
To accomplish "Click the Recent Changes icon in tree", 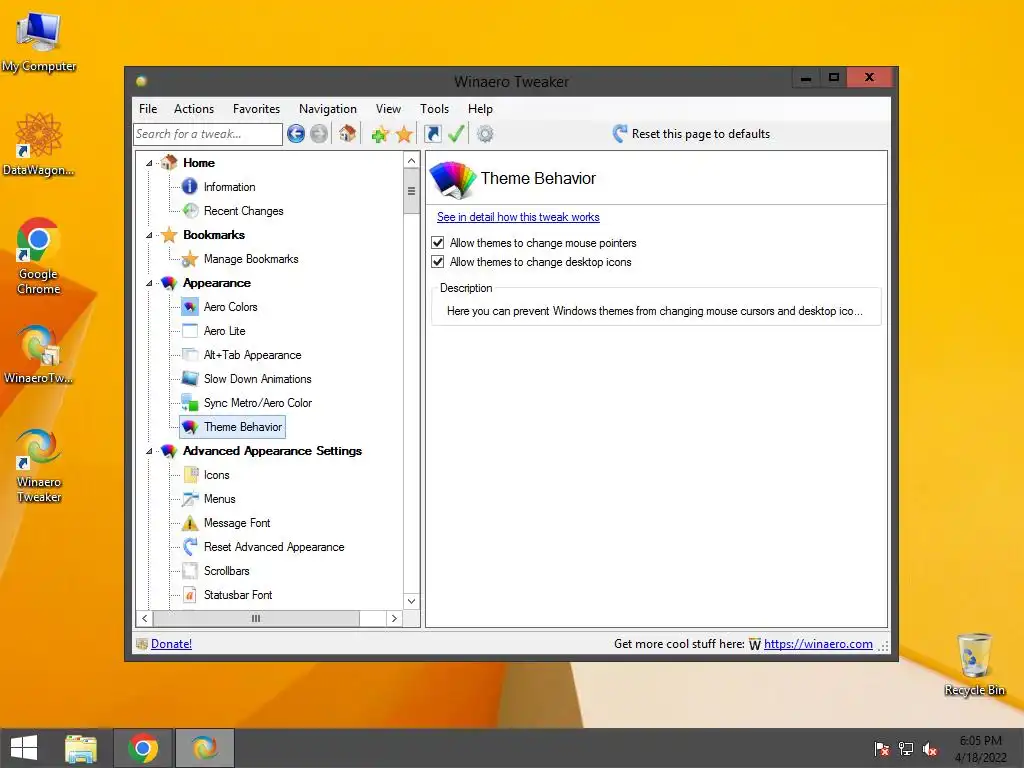I will pyautogui.click(x=190, y=211).
